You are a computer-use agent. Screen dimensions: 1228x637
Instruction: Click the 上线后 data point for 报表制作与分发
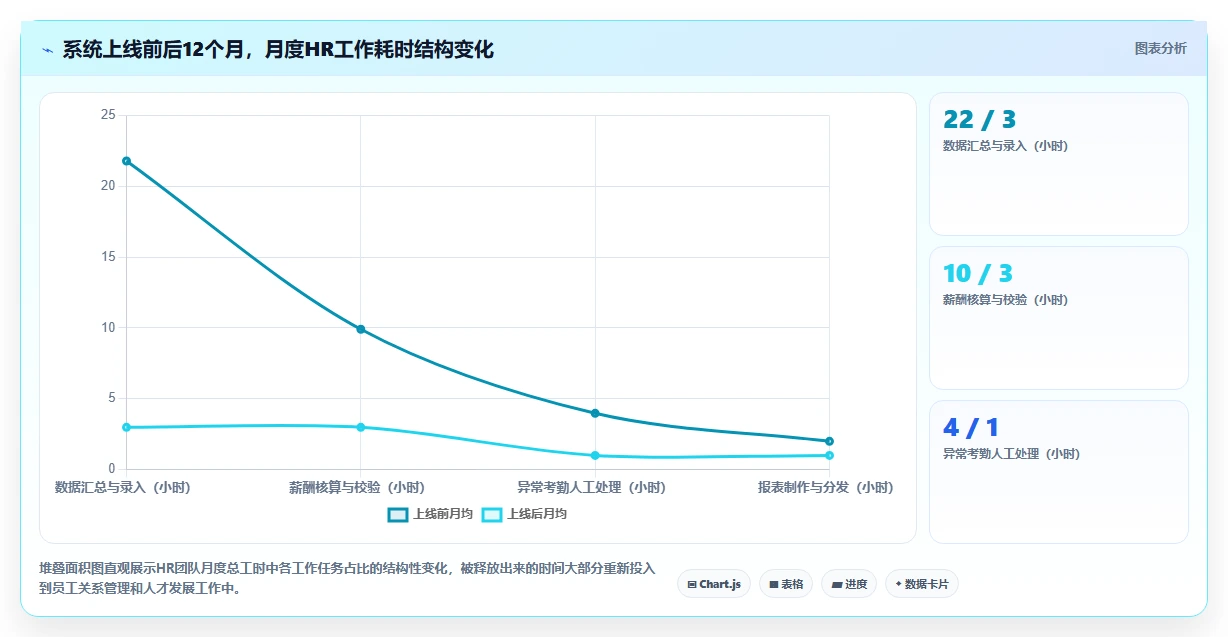pos(830,455)
